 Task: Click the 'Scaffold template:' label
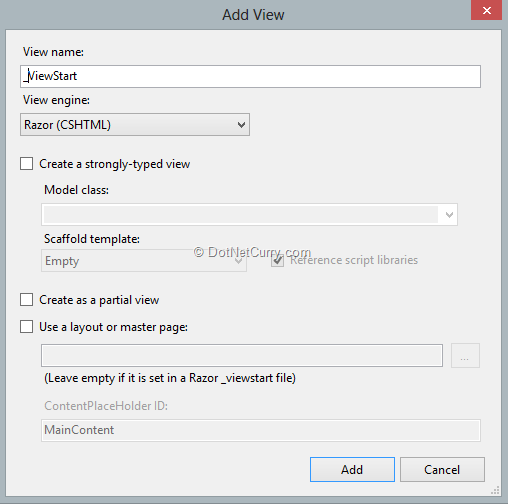[92, 239]
